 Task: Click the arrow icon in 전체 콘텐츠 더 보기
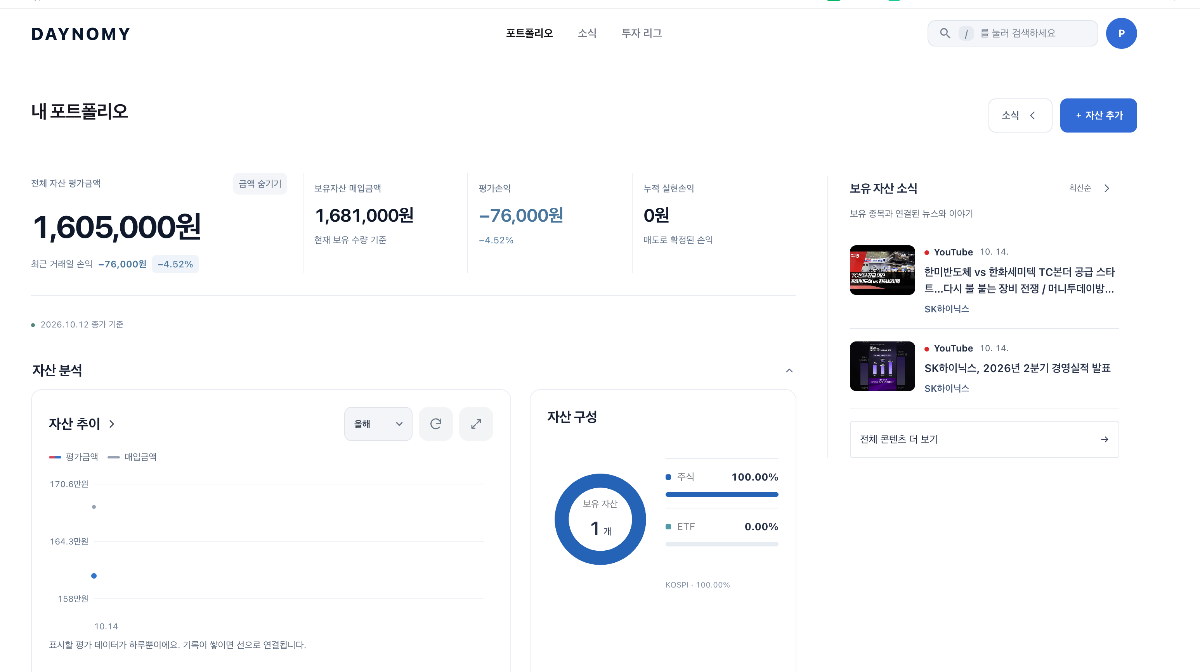click(x=1104, y=439)
